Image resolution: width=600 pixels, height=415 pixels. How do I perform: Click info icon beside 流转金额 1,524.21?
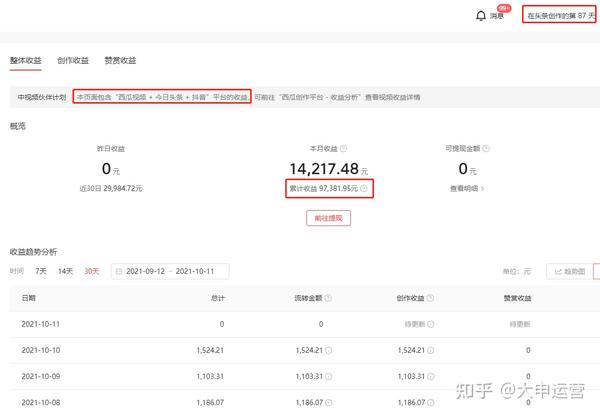click(x=329, y=350)
